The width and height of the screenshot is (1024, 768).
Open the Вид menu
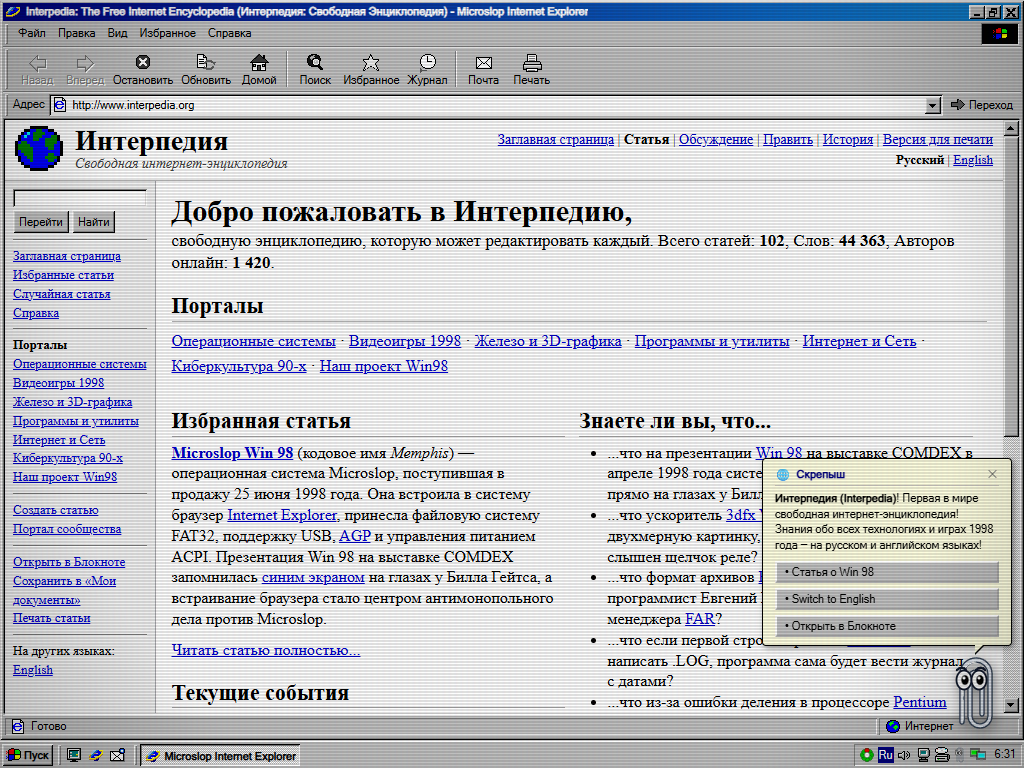coord(118,33)
